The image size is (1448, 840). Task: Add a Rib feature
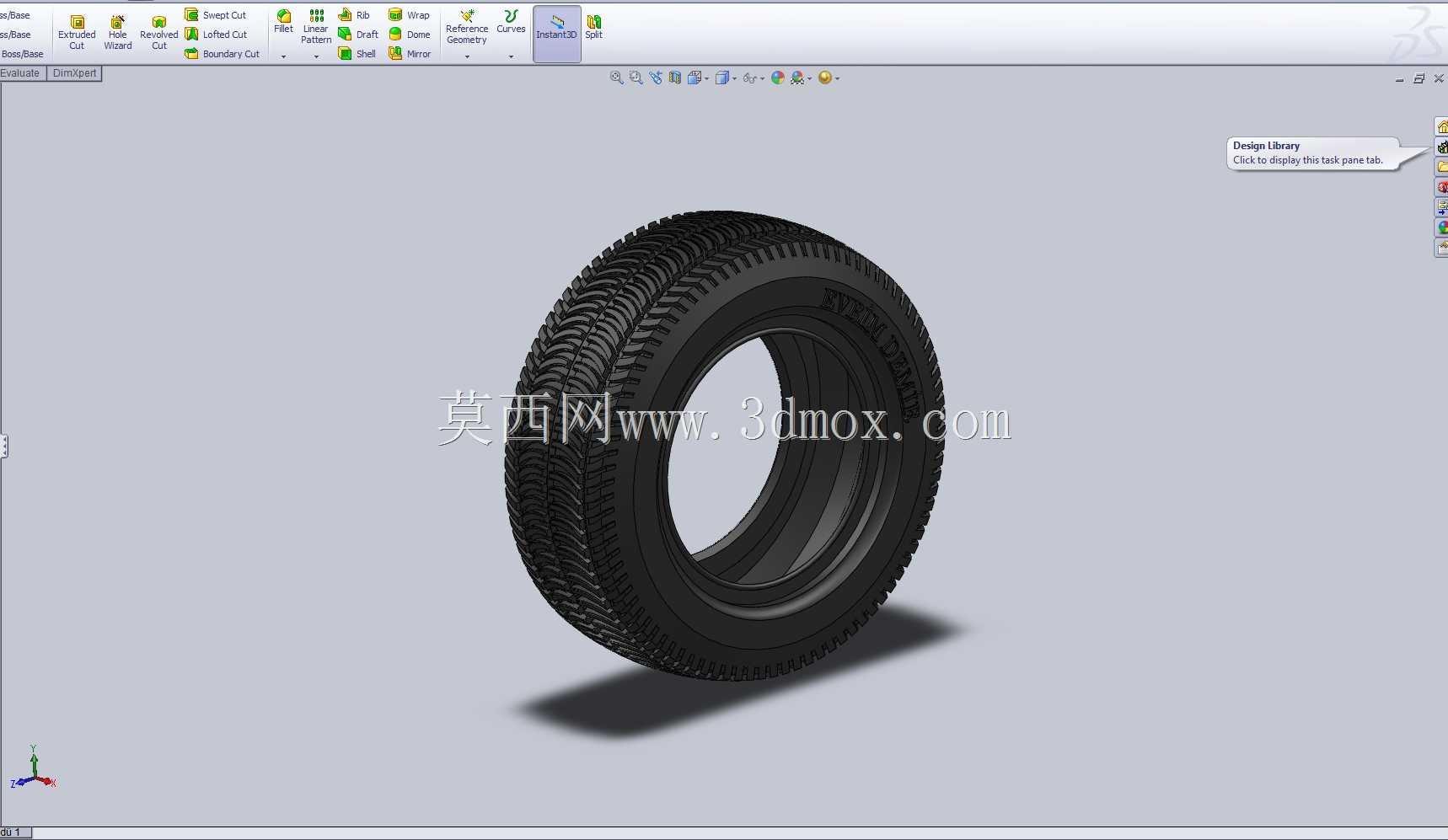point(354,15)
